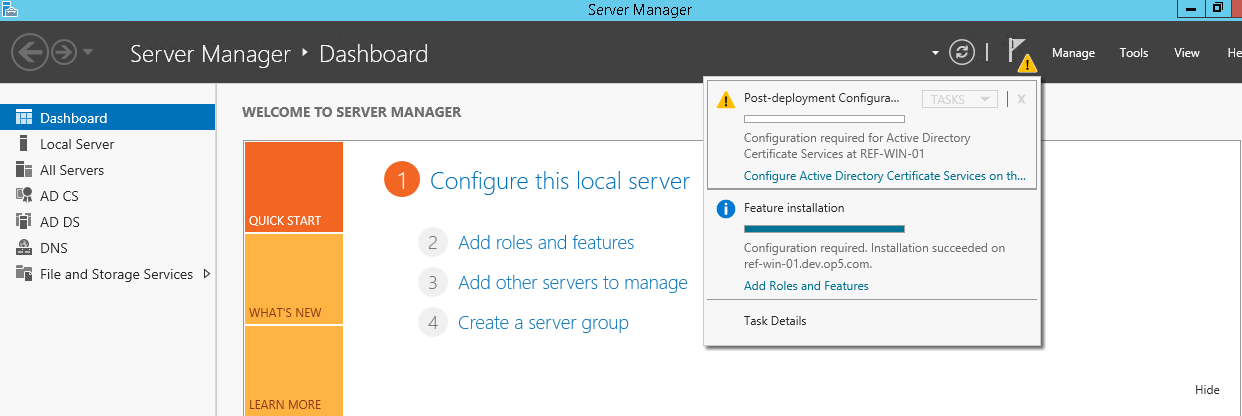Image resolution: width=1242 pixels, height=416 pixels.
Task: Select the LEARN MORE tile
Action: tap(293, 371)
